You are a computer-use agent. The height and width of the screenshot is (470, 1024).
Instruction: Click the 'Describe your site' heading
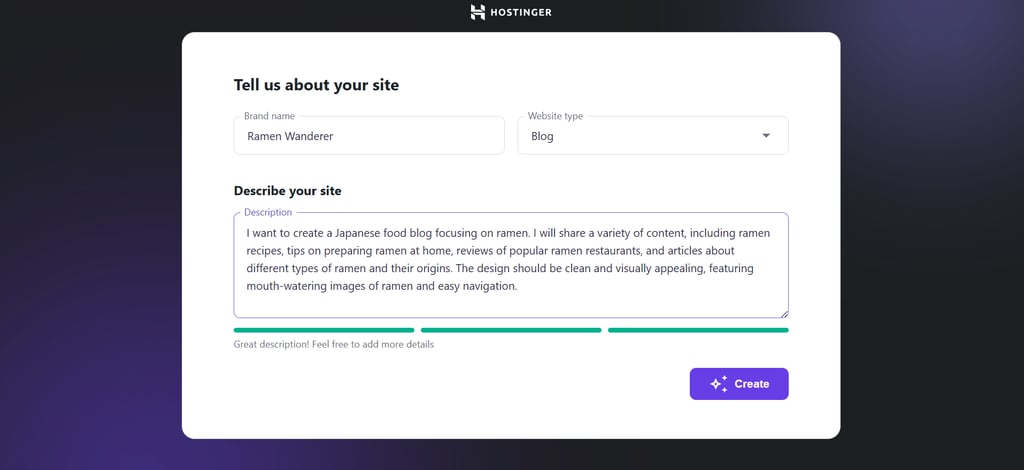287,191
